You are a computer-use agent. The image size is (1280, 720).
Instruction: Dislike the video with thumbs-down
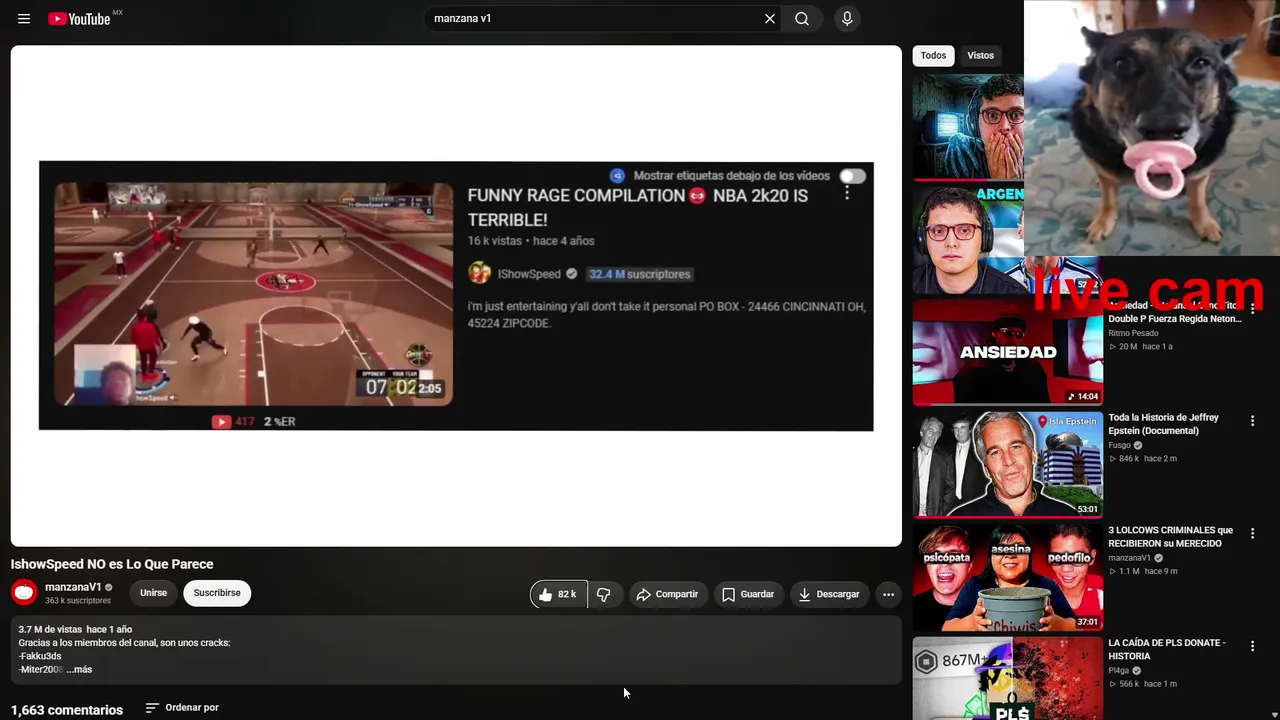(x=604, y=594)
